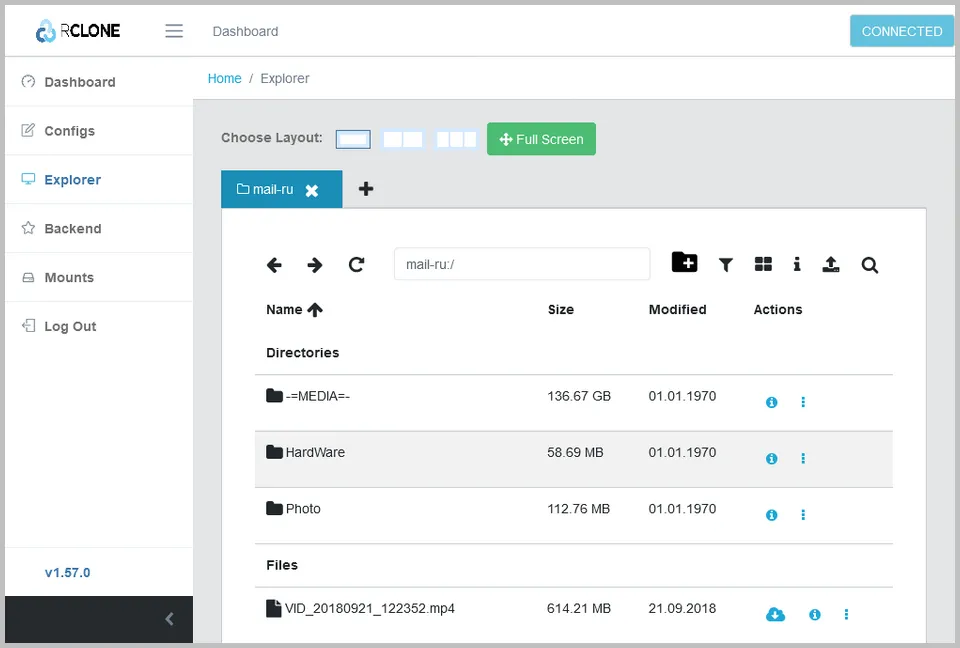Follow the Home breadcrumb link
960x648 pixels.
[x=224, y=78]
